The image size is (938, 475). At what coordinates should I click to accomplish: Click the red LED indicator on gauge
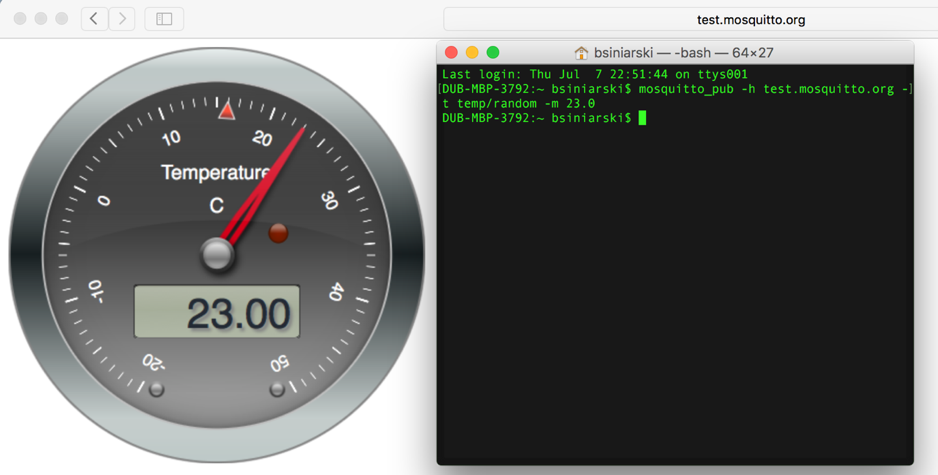pyautogui.click(x=278, y=233)
